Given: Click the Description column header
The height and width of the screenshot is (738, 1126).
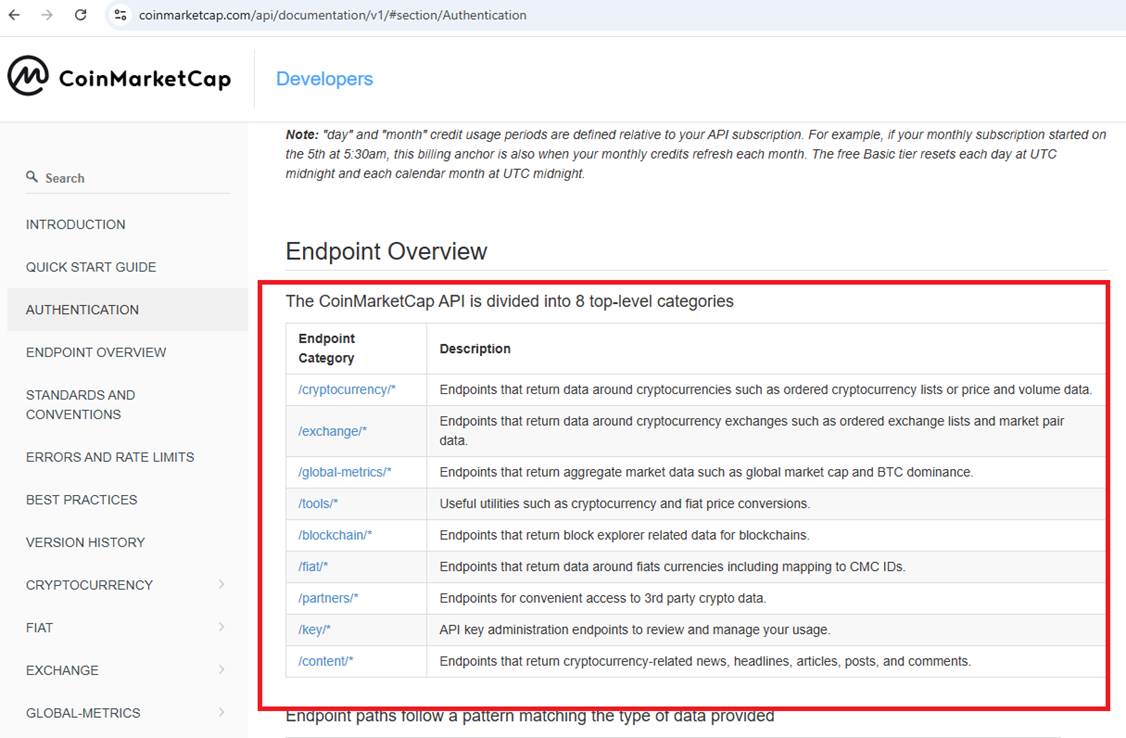Looking at the screenshot, I should 475,349.
